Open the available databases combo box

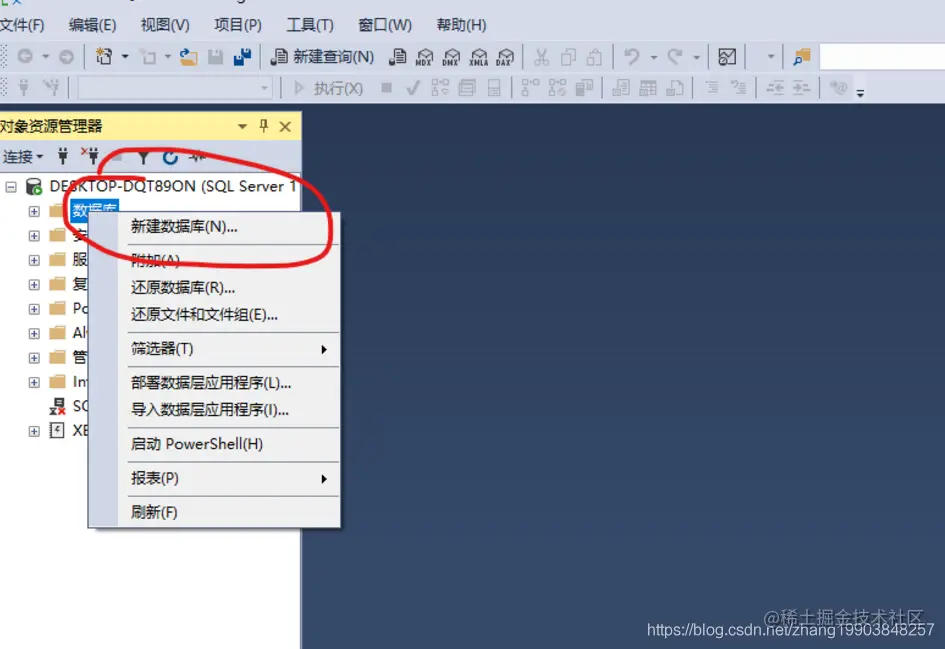point(174,89)
